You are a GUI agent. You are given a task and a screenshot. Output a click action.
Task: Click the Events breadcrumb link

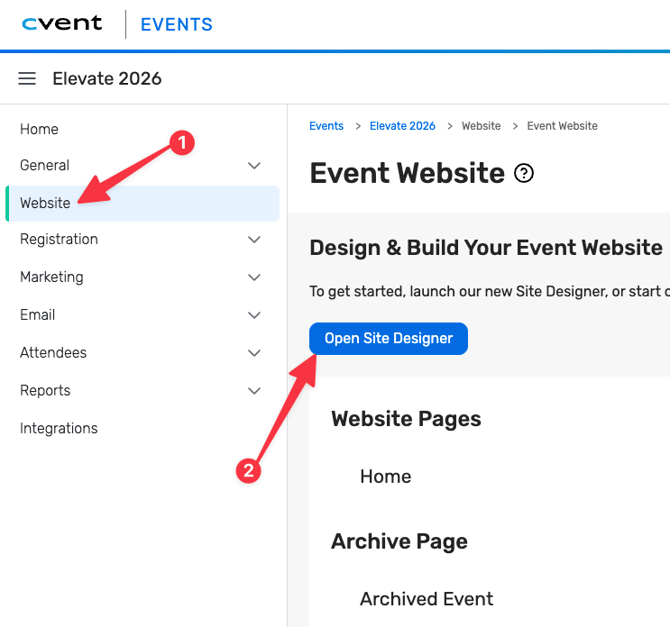point(326,126)
